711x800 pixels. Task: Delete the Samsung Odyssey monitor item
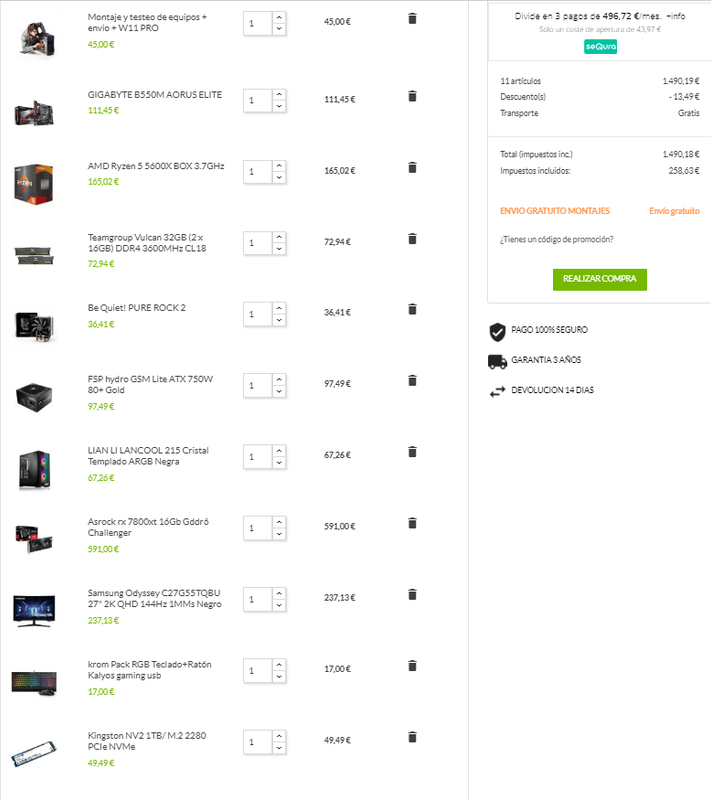pos(412,594)
